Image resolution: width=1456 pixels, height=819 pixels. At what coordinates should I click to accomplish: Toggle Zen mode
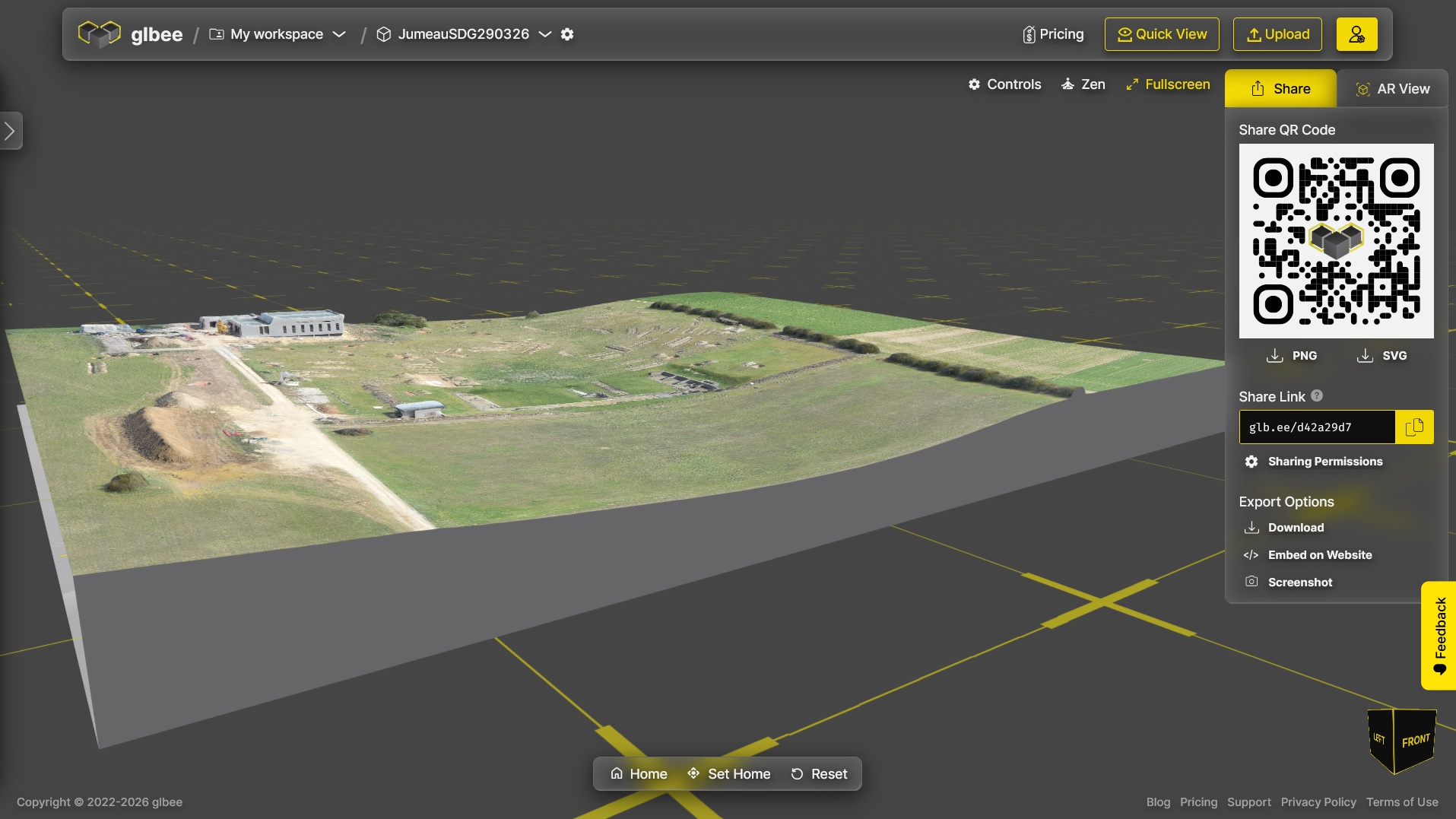[x=1083, y=84]
